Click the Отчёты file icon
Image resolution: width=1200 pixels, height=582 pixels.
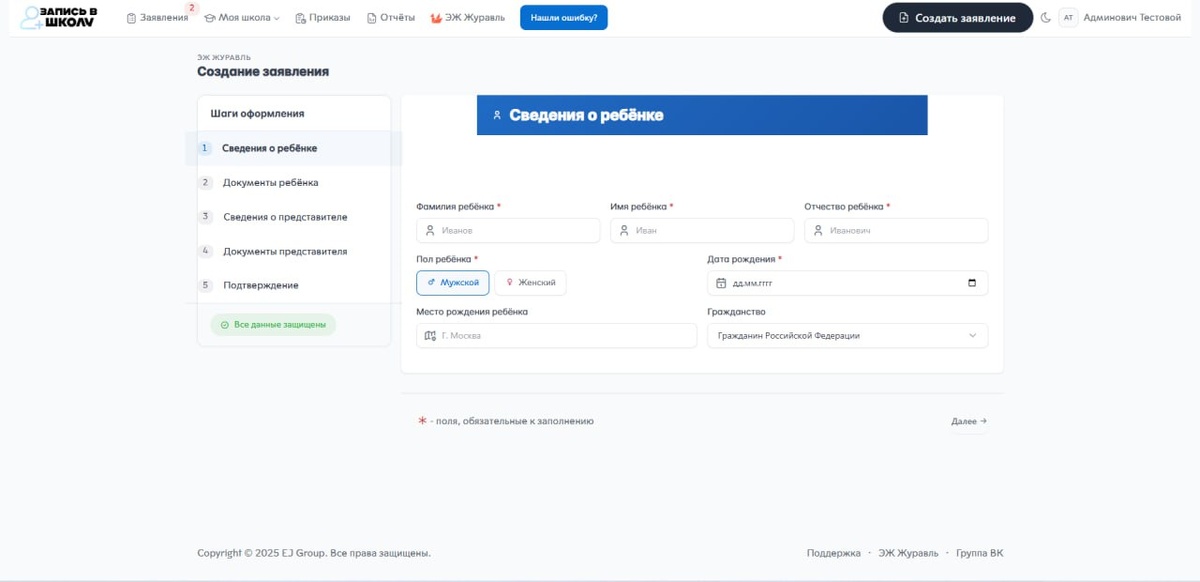(x=372, y=18)
